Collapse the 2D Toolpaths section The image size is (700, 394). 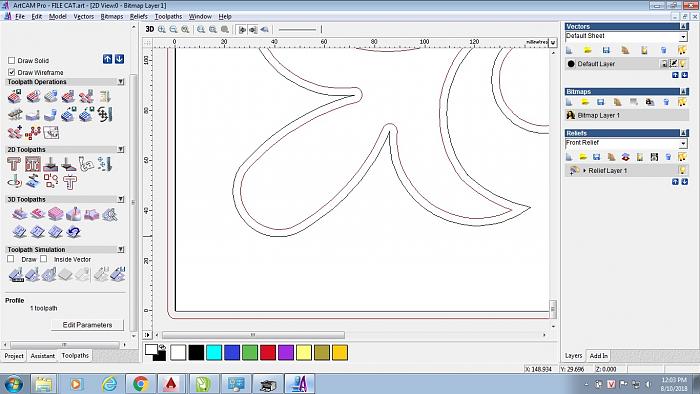[121, 149]
